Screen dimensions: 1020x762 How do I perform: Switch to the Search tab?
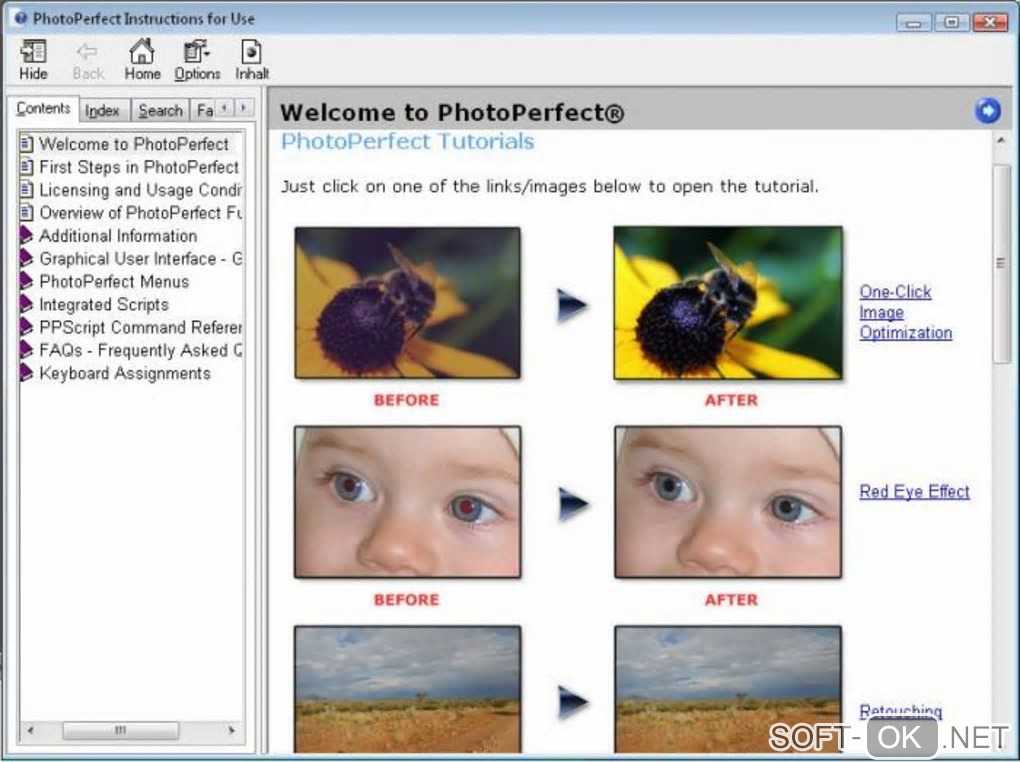[x=160, y=111]
